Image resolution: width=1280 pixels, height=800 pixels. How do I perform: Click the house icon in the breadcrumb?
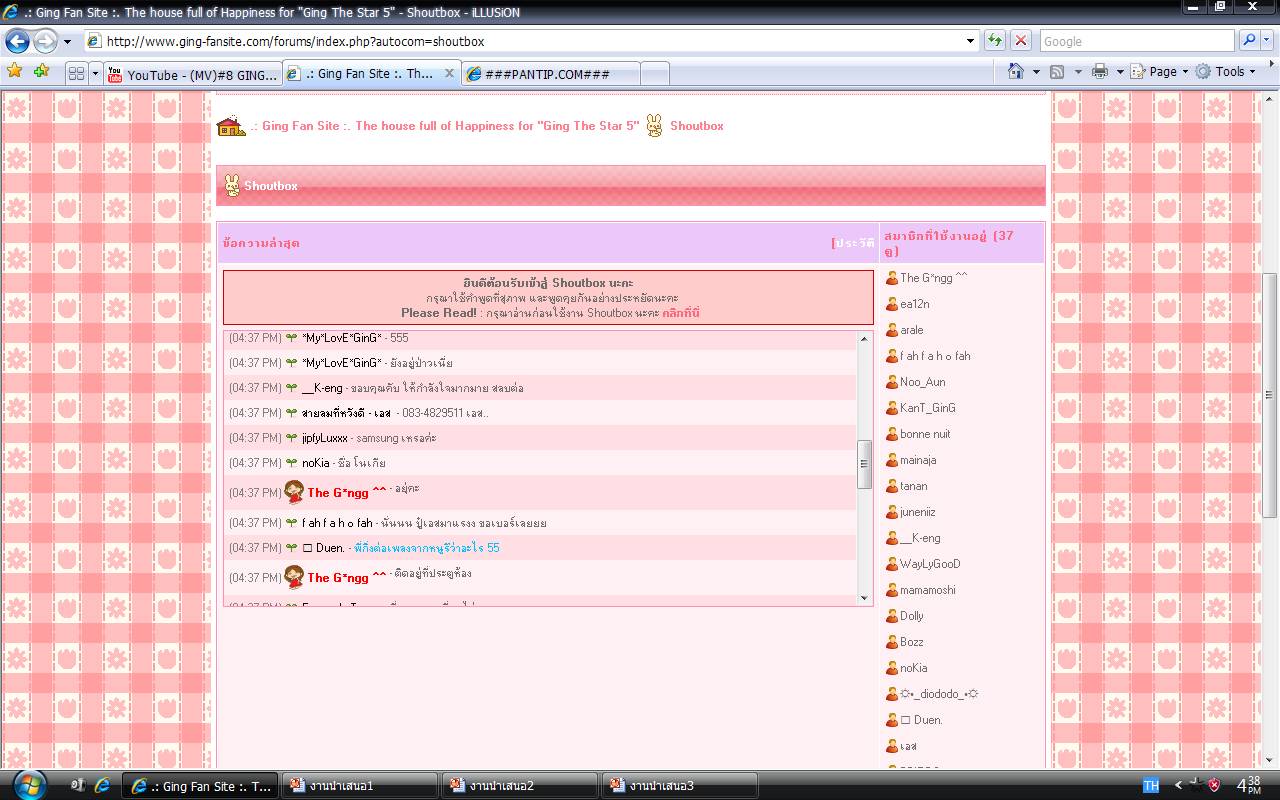(231, 126)
